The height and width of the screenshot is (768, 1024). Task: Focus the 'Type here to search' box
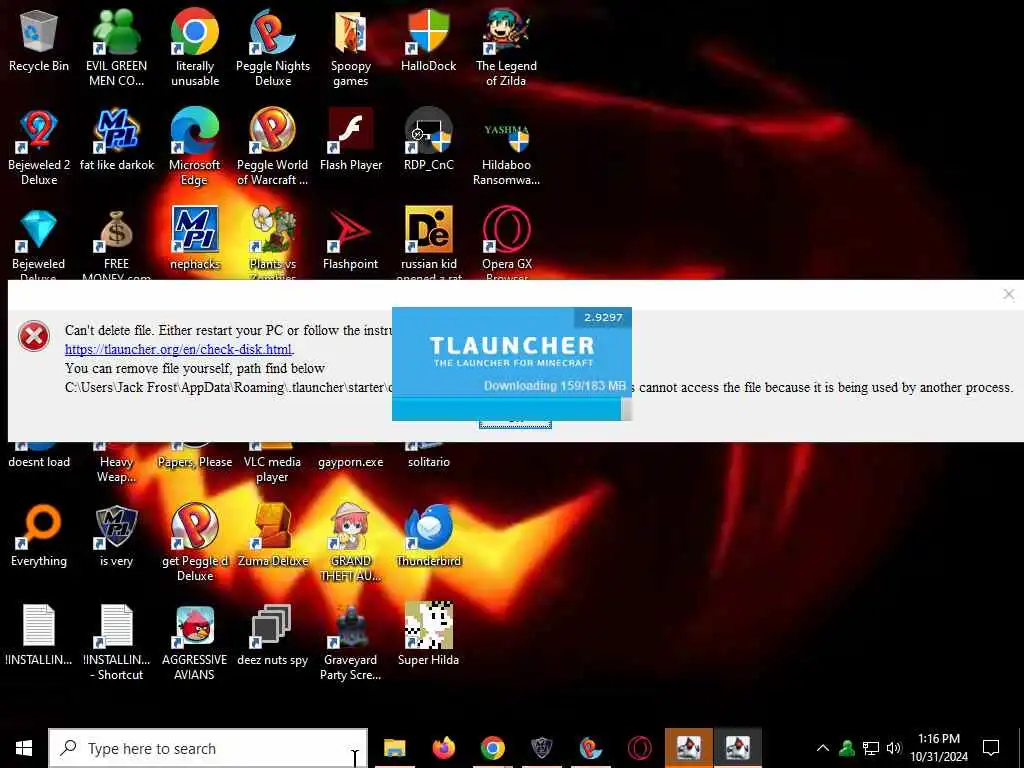click(208, 748)
